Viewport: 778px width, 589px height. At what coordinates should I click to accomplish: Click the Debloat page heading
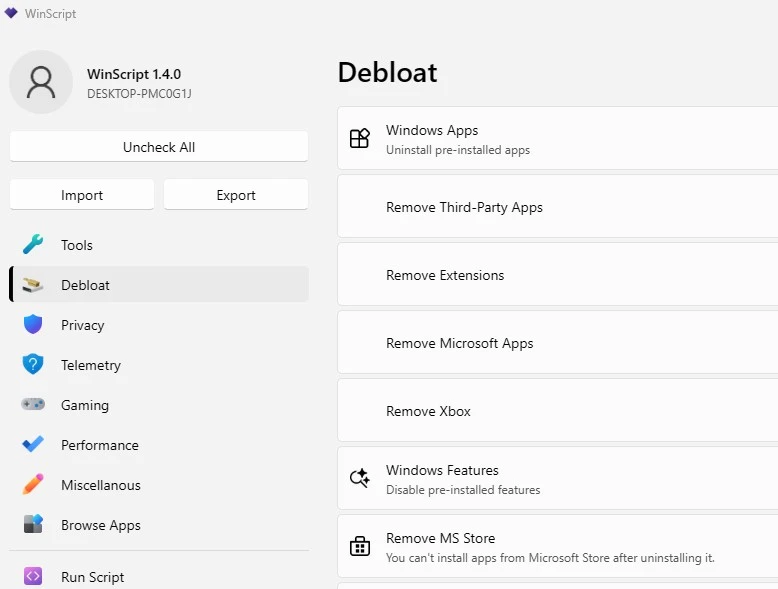point(387,72)
